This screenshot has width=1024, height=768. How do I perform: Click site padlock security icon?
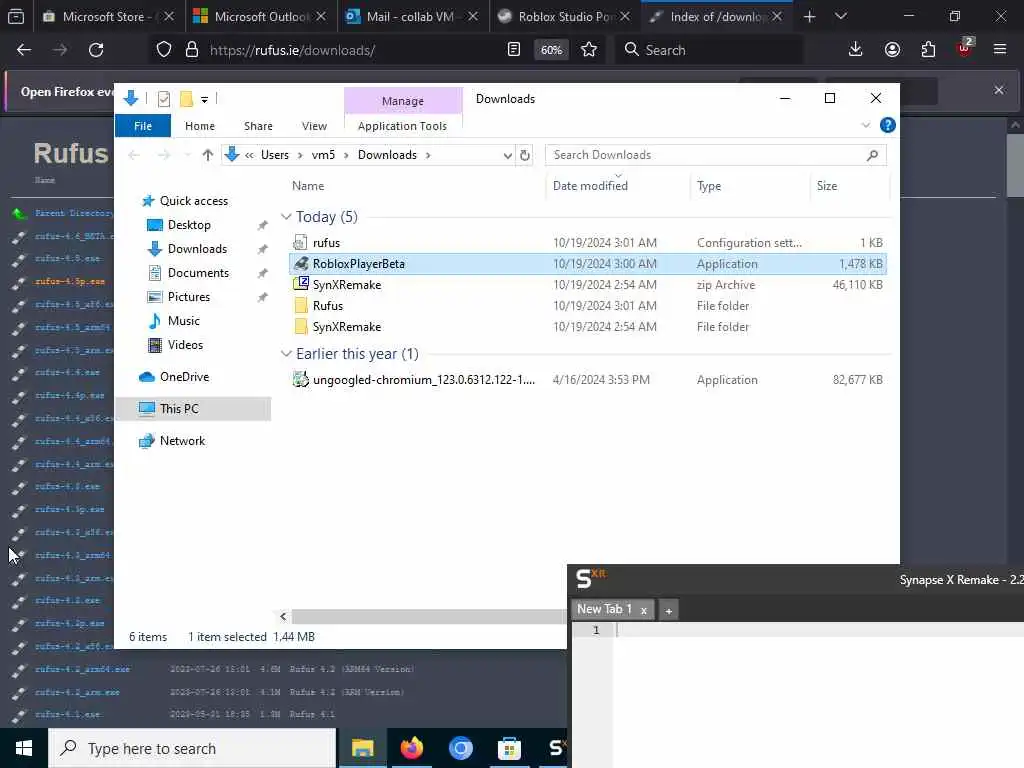coord(191,50)
